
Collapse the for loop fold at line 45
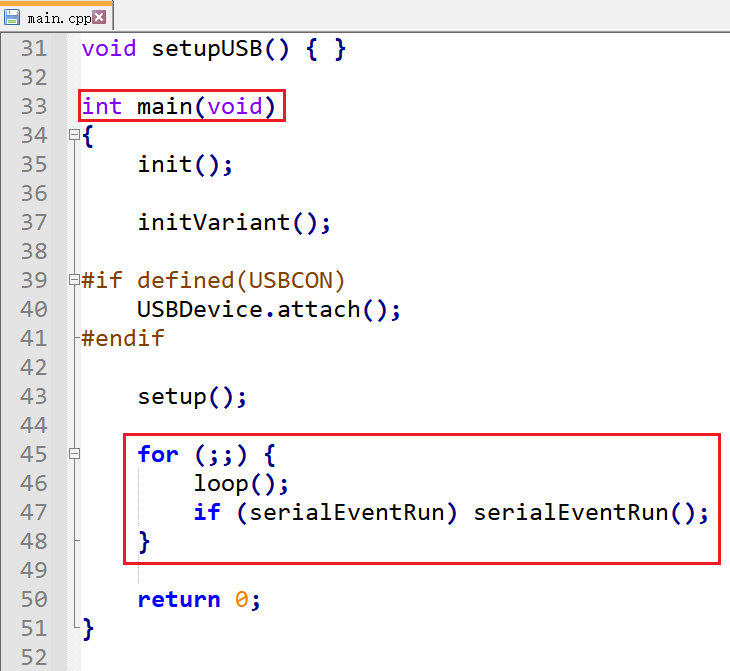coord(74,454)
